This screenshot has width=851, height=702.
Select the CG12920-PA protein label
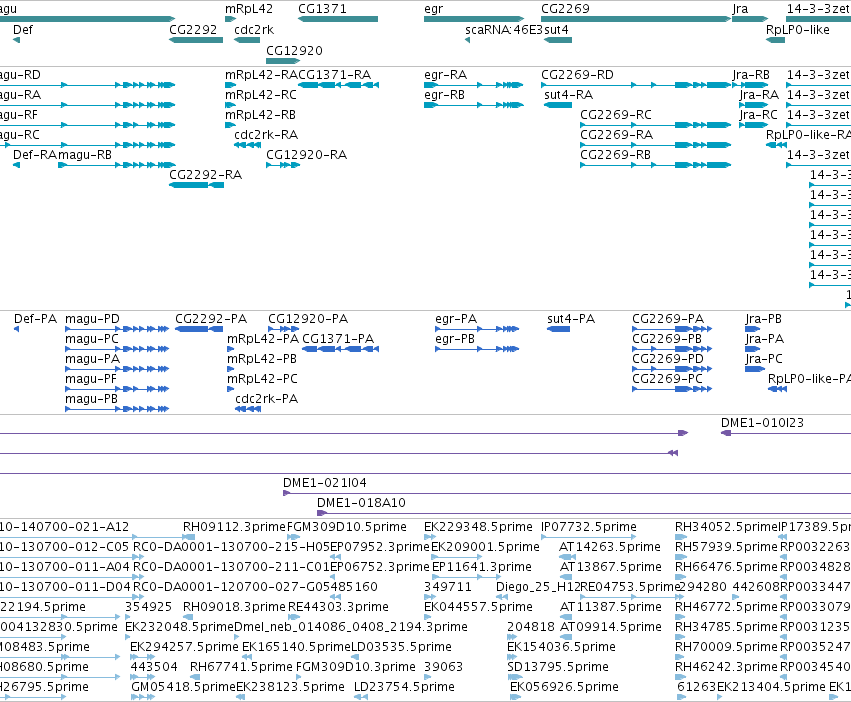308,319
